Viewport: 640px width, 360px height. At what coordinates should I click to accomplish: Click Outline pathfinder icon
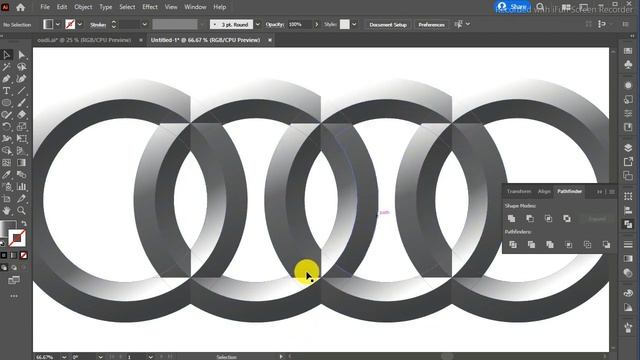(587, 244)
